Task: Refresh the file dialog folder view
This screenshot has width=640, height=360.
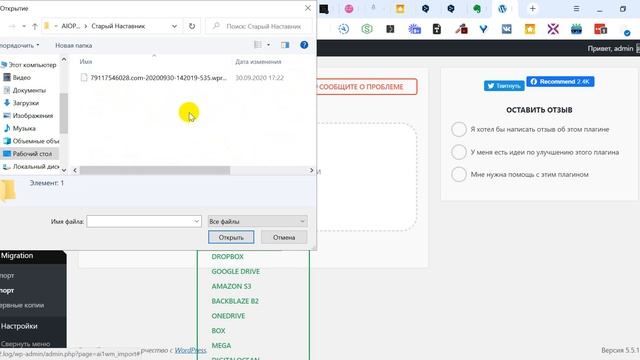Action: point(192,26)
